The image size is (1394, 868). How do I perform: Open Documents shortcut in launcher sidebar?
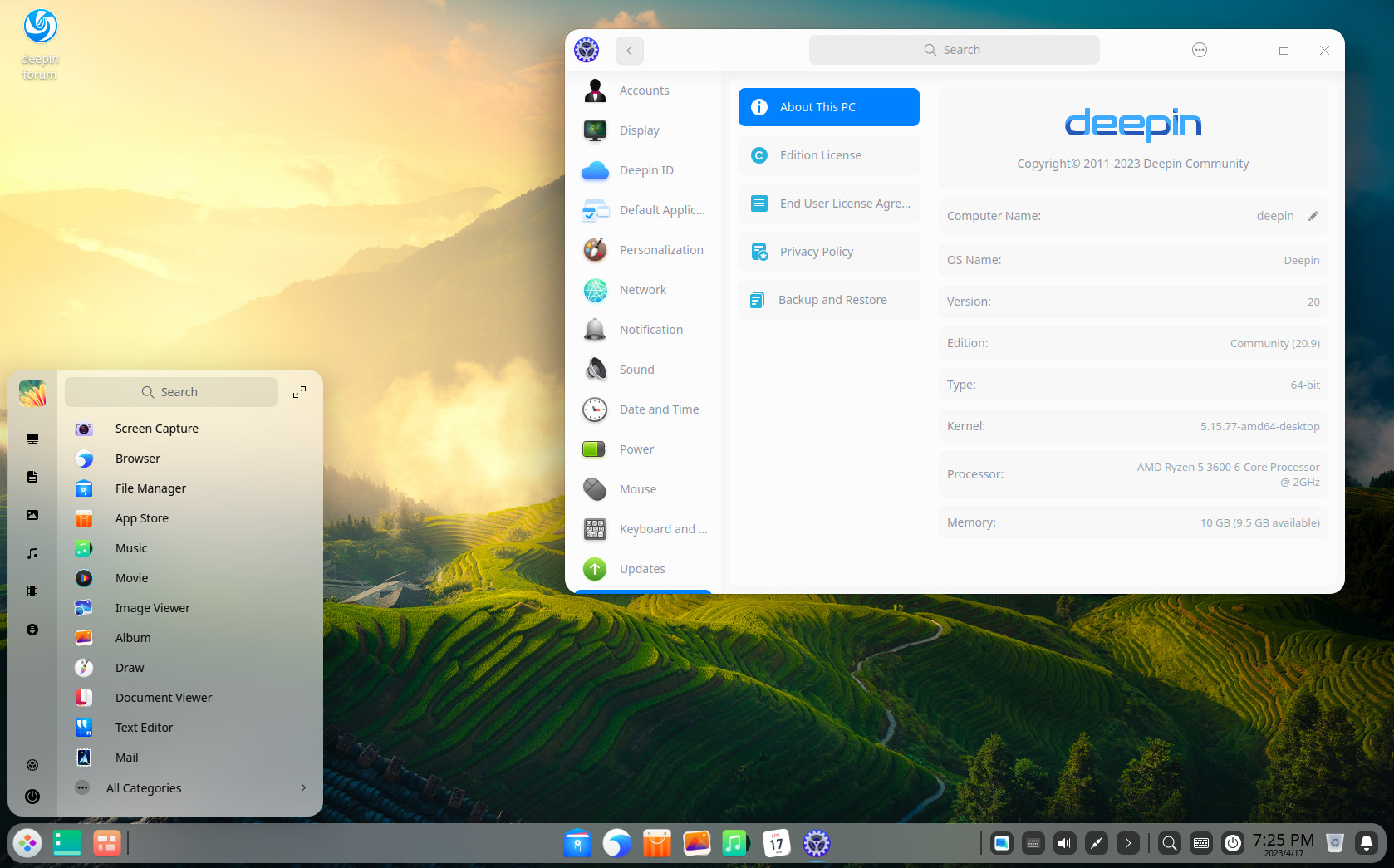point(32,477)
